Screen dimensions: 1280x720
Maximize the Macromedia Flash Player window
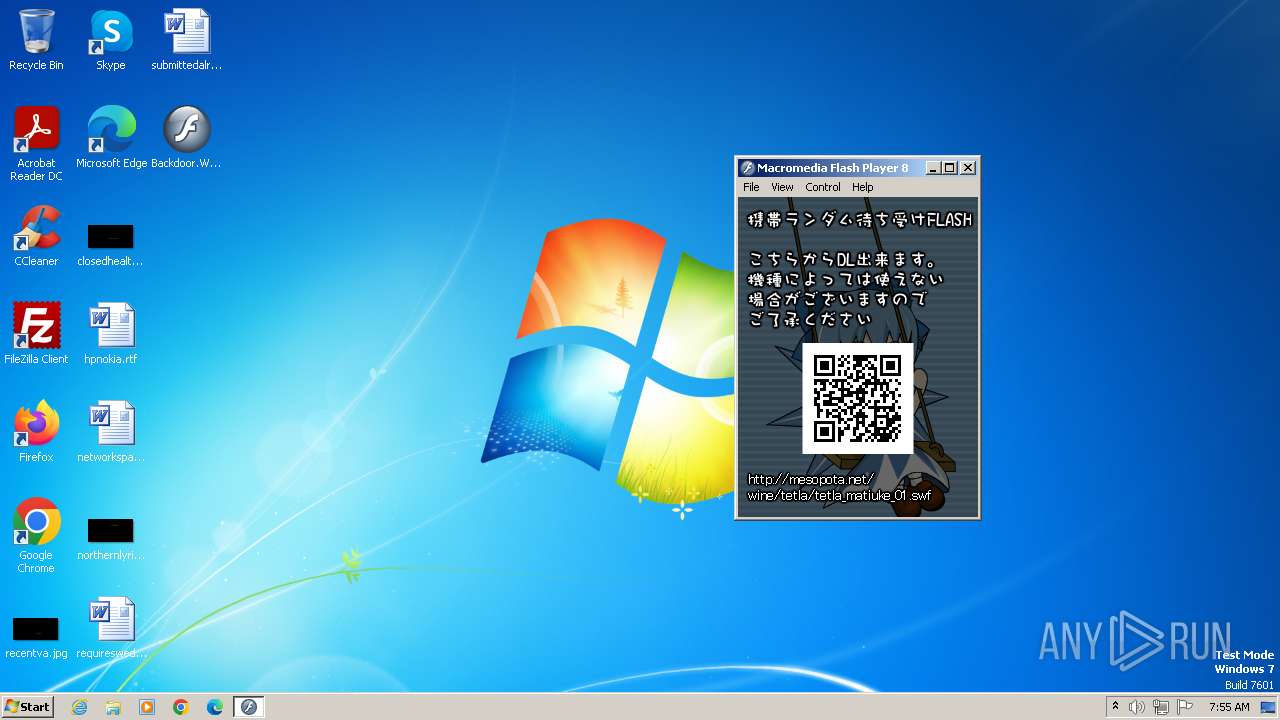coord(950,168)
